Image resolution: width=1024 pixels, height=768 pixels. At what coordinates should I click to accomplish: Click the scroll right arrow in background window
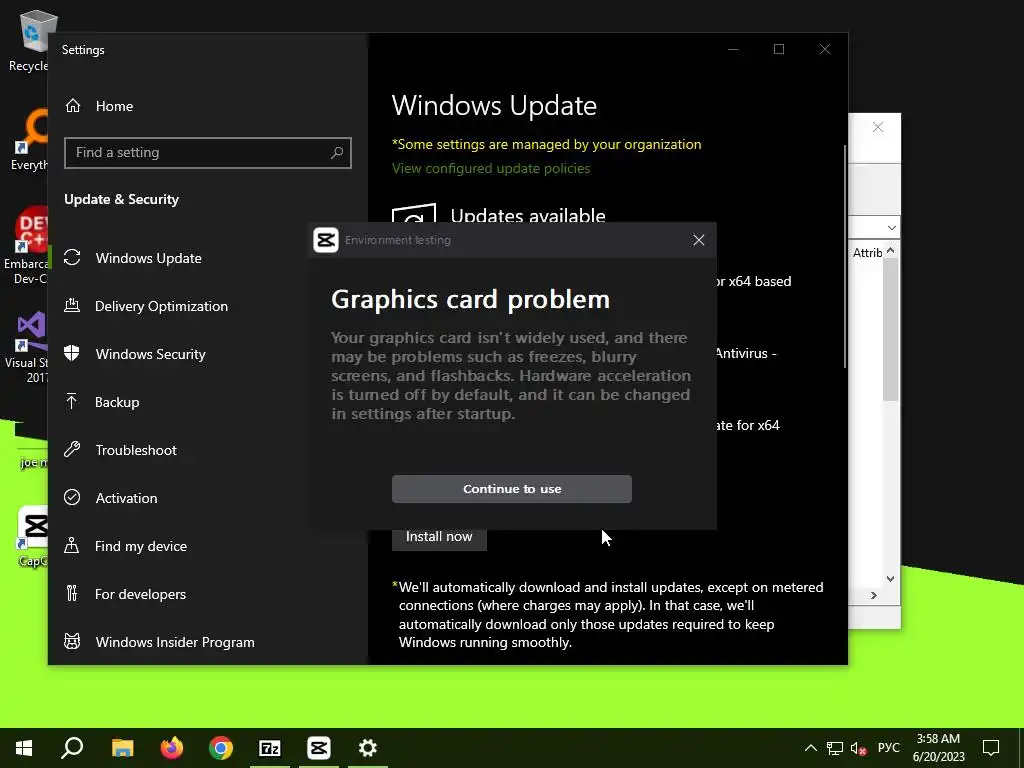(874, 596)
